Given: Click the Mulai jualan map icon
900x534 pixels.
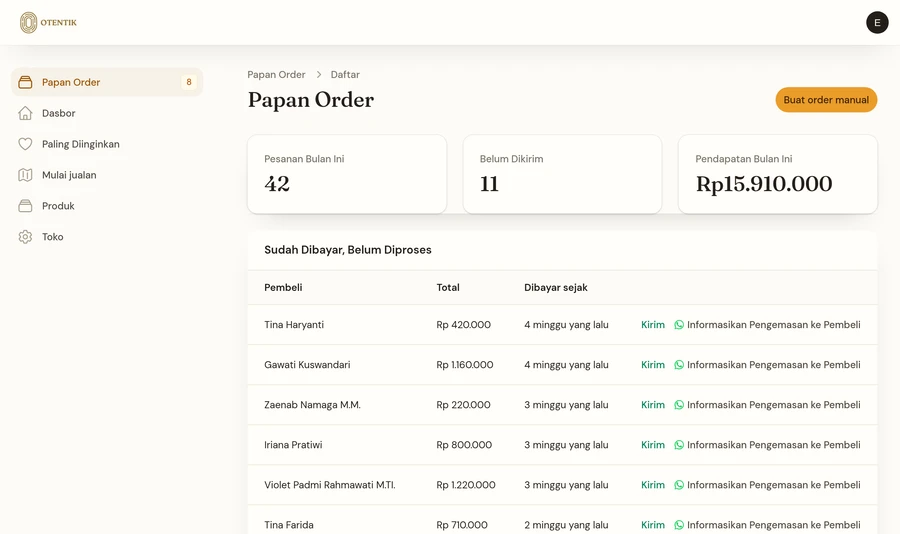Looking at the screenshot, I should pyautogui.click(x=25, y=175).
